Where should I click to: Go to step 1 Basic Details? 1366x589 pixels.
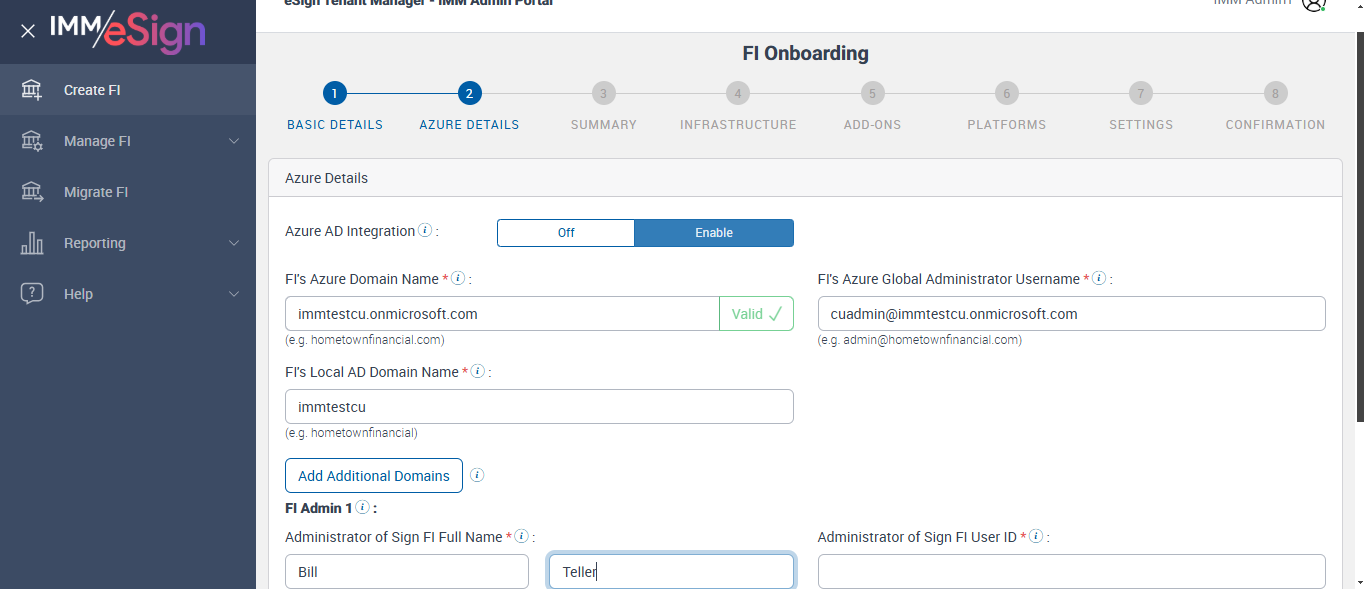(335, 94)
